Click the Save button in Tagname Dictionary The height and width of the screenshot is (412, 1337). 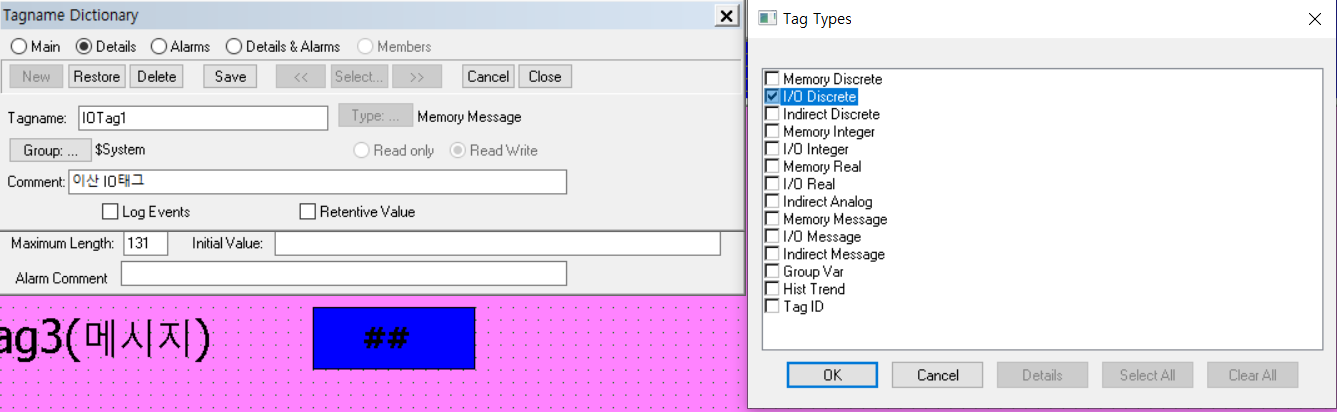230,77
